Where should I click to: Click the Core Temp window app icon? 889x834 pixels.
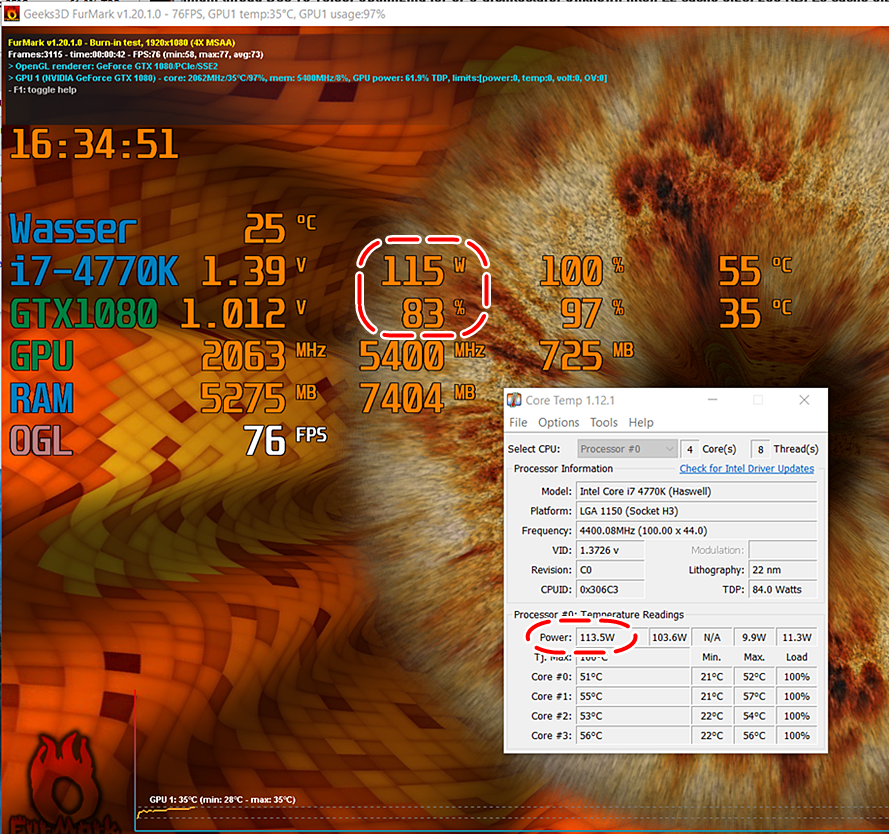pyautogui.click(x=514, y=400)
